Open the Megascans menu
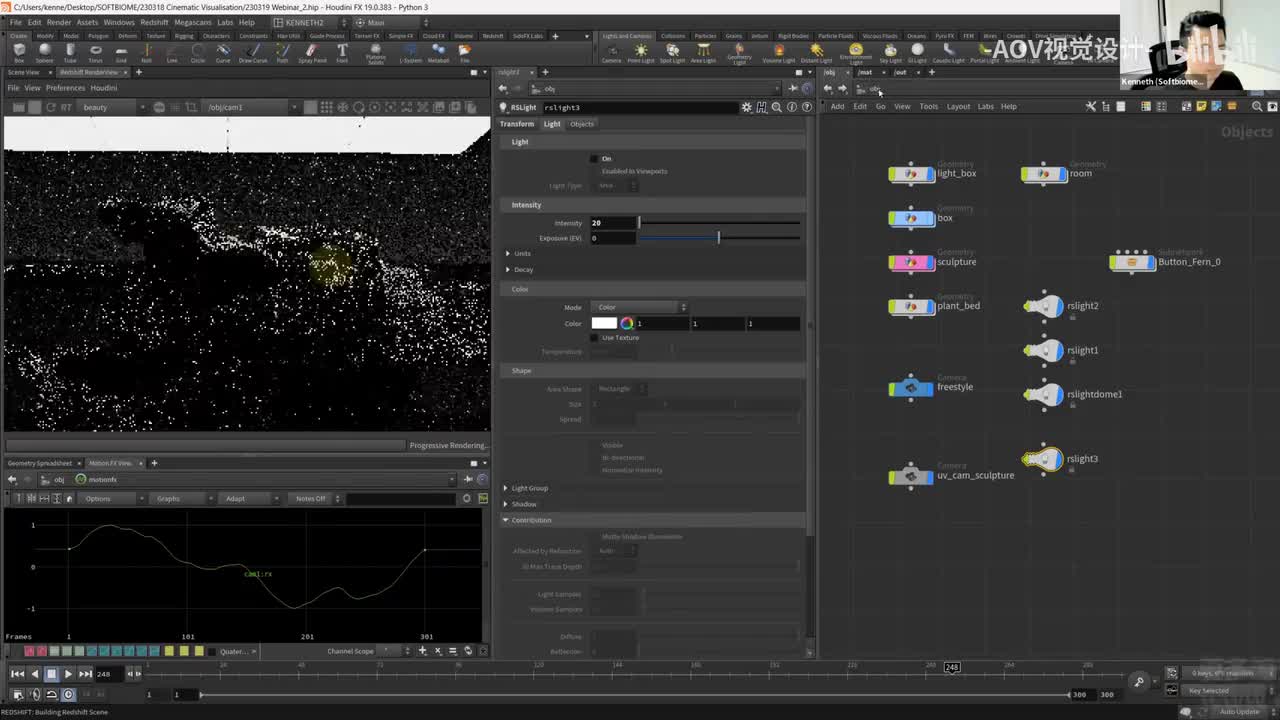This screenshot has width=1280, height=720. coord(191,22)
